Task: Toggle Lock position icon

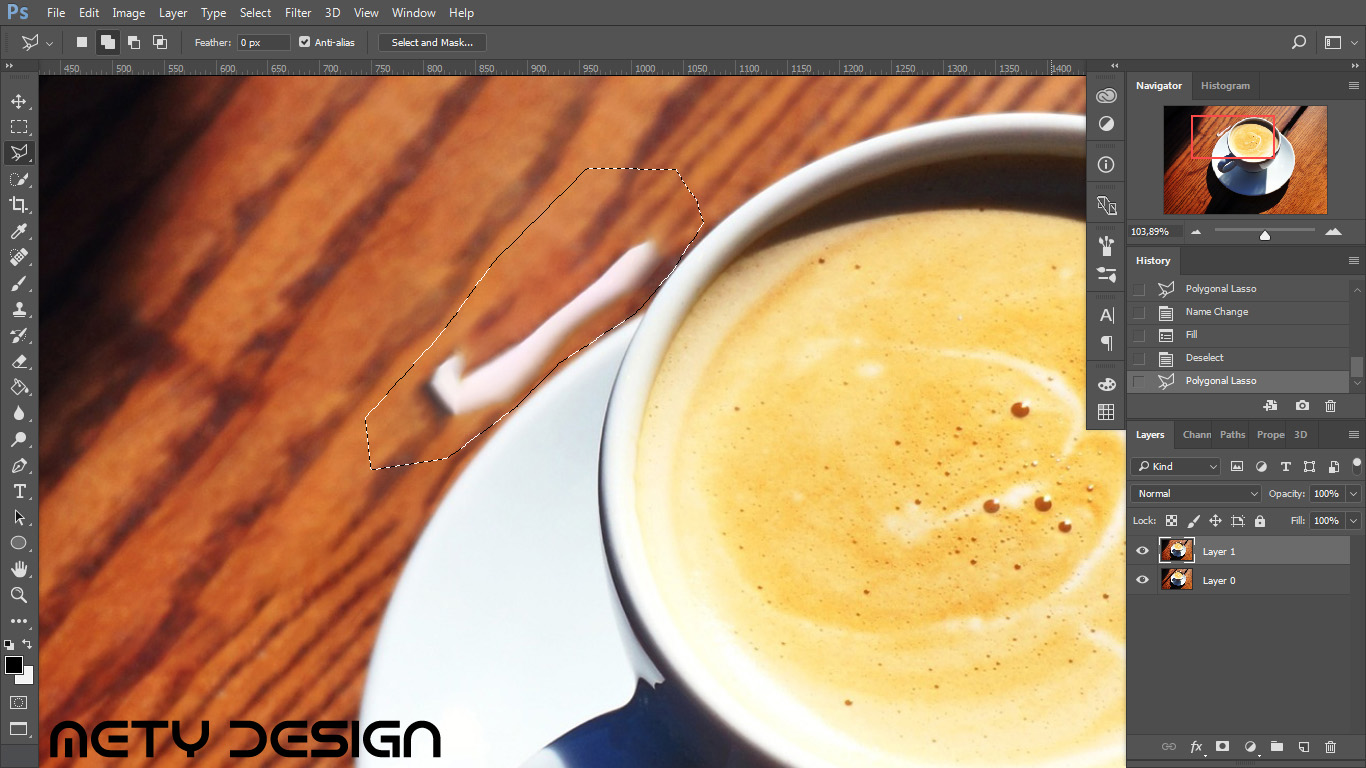Action: point(1215,521)
